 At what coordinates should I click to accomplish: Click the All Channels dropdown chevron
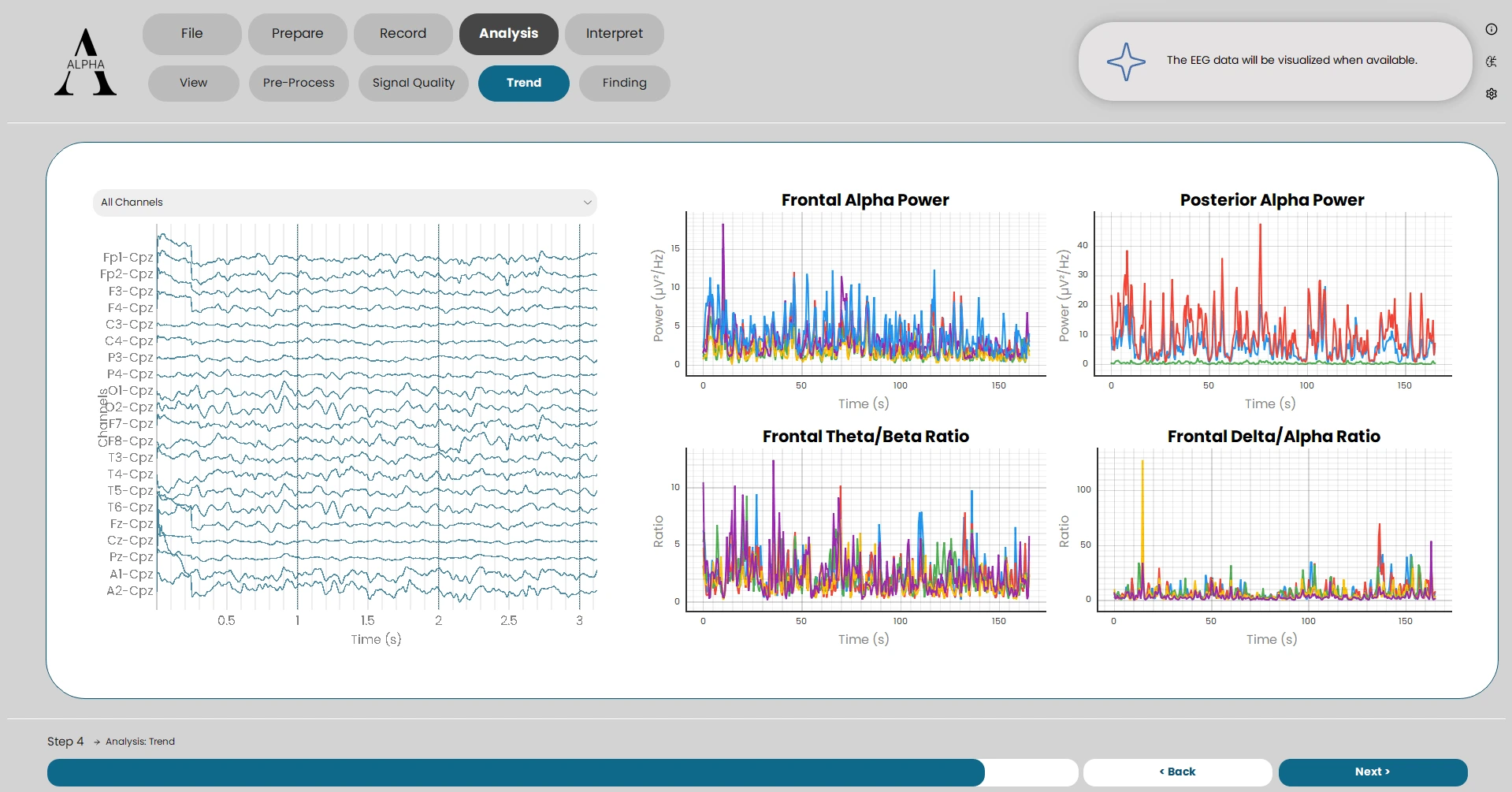587,203
